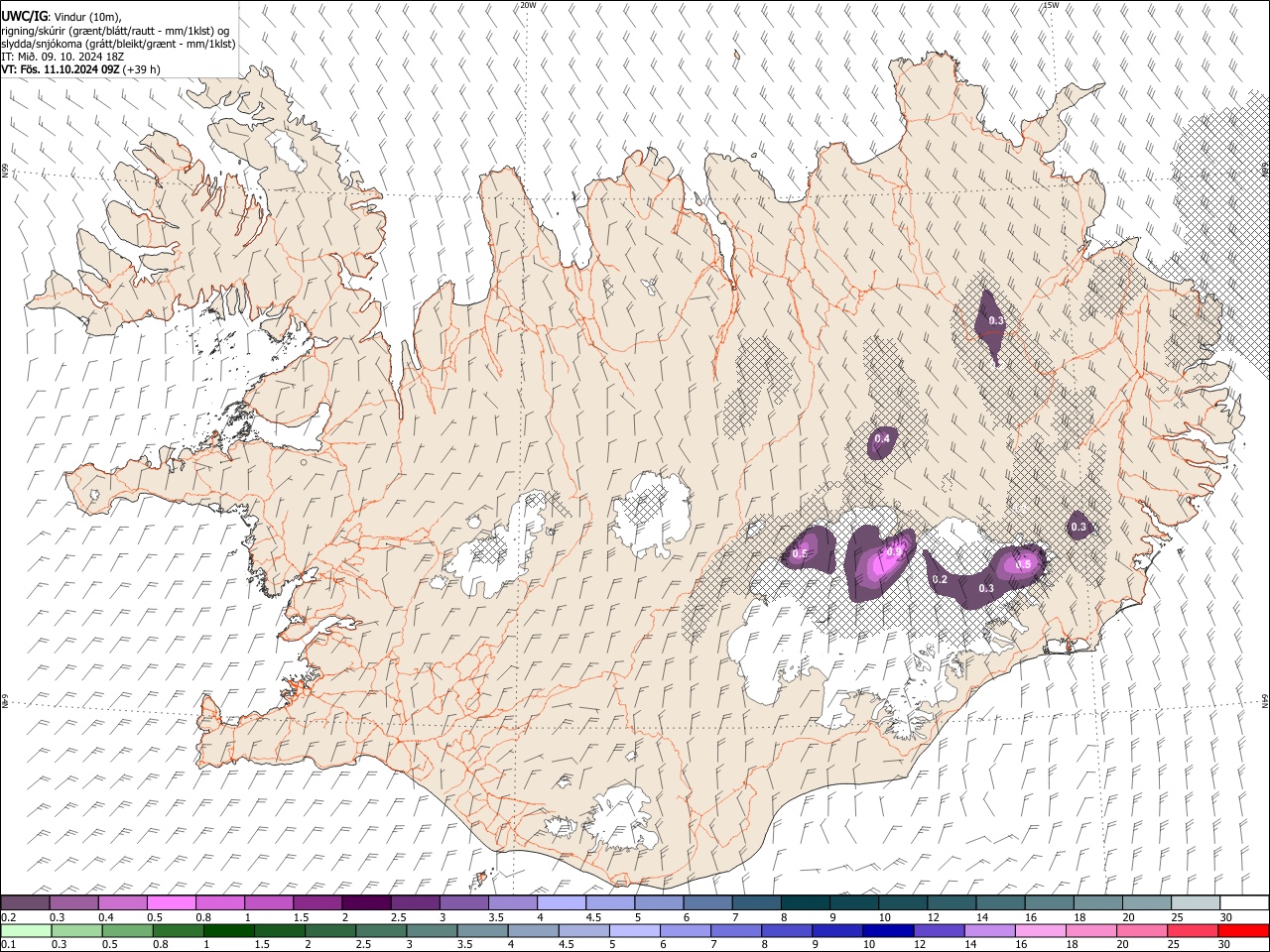Pick the 0.1 pale green swatch in the rain legend
The width and height of the screenshot is (1270, 952).
tap(26, 930)
